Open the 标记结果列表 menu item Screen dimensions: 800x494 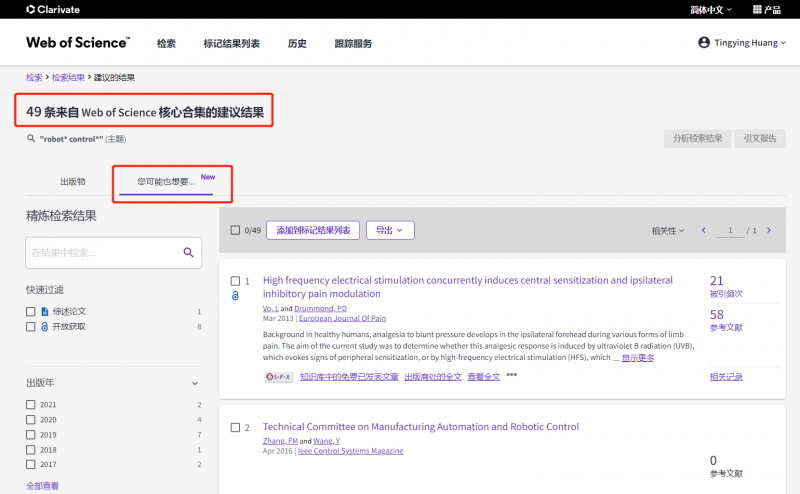231,44
